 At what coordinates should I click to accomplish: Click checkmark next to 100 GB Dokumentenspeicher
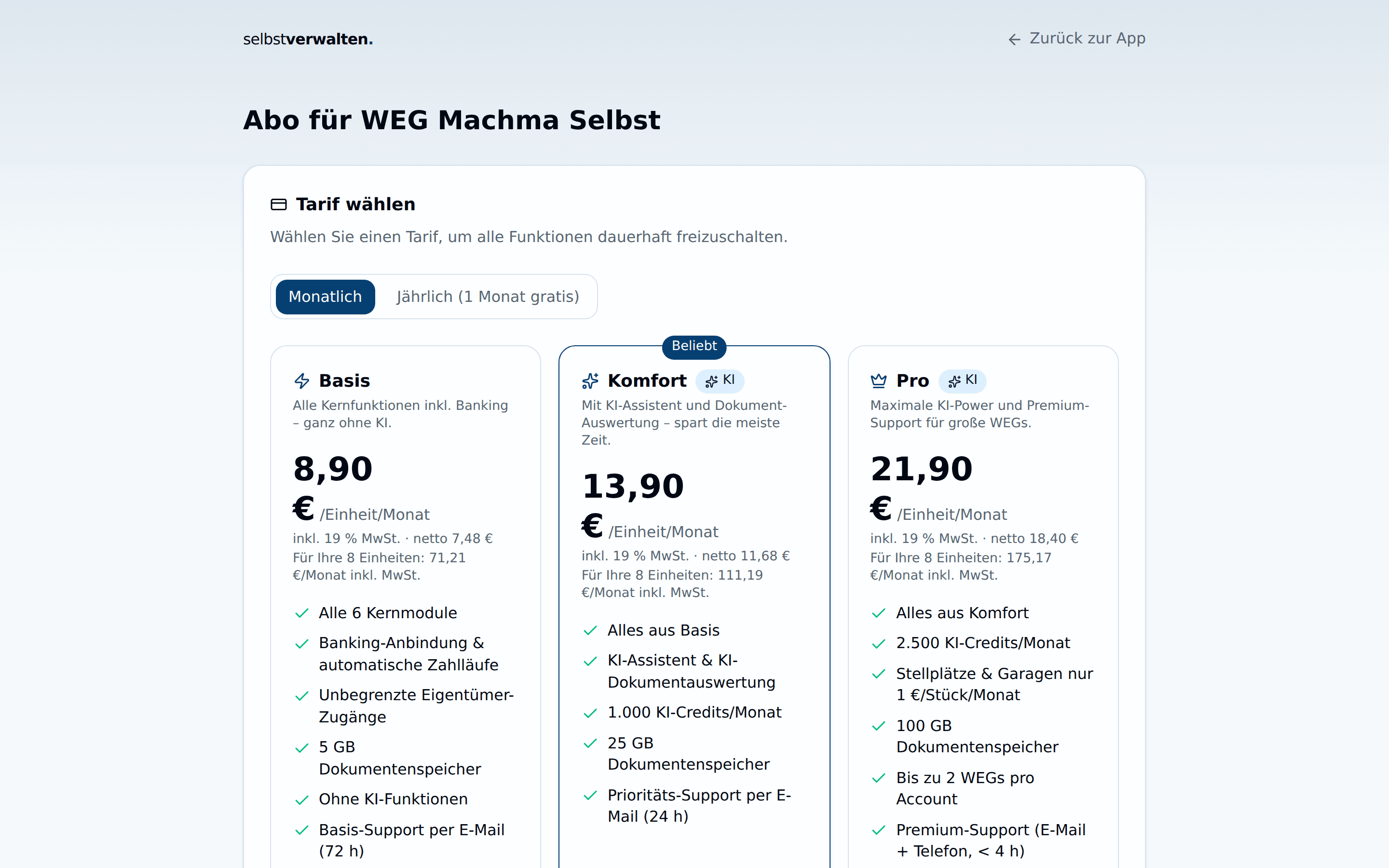pyautogui.click(x=878, y=727)
